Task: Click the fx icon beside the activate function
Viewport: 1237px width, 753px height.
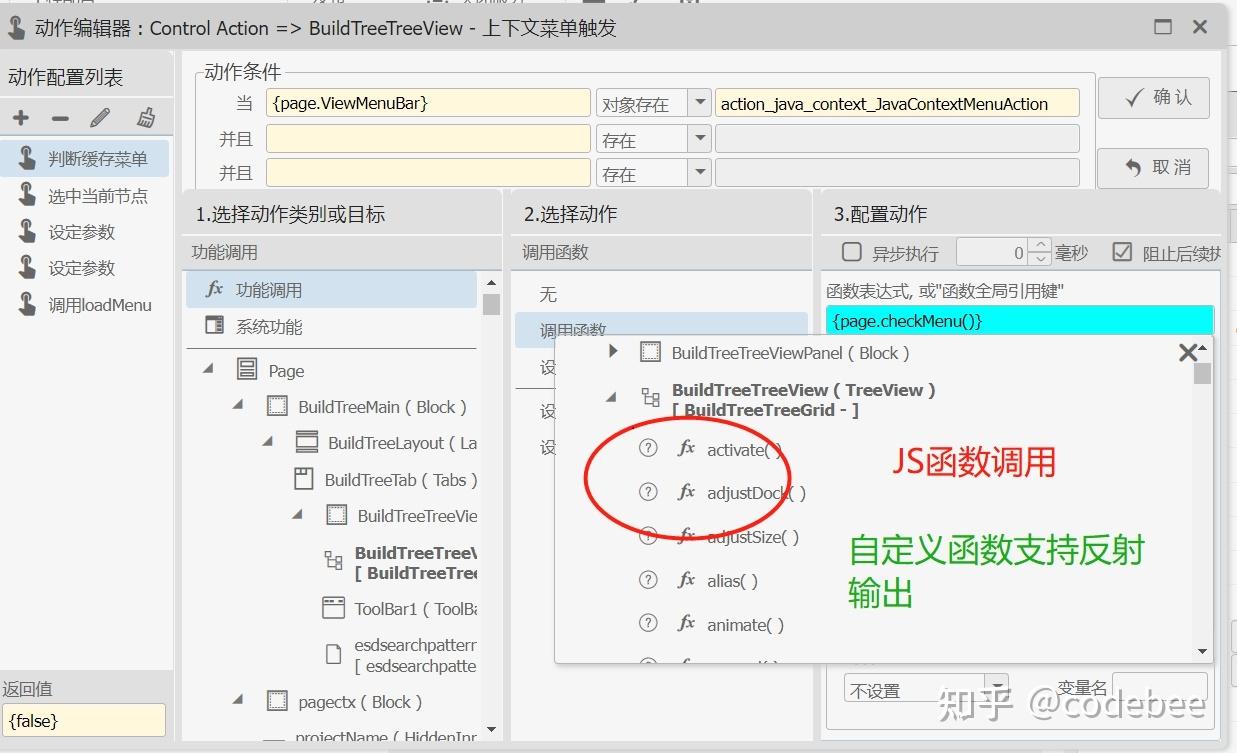Action: point(686,450)
